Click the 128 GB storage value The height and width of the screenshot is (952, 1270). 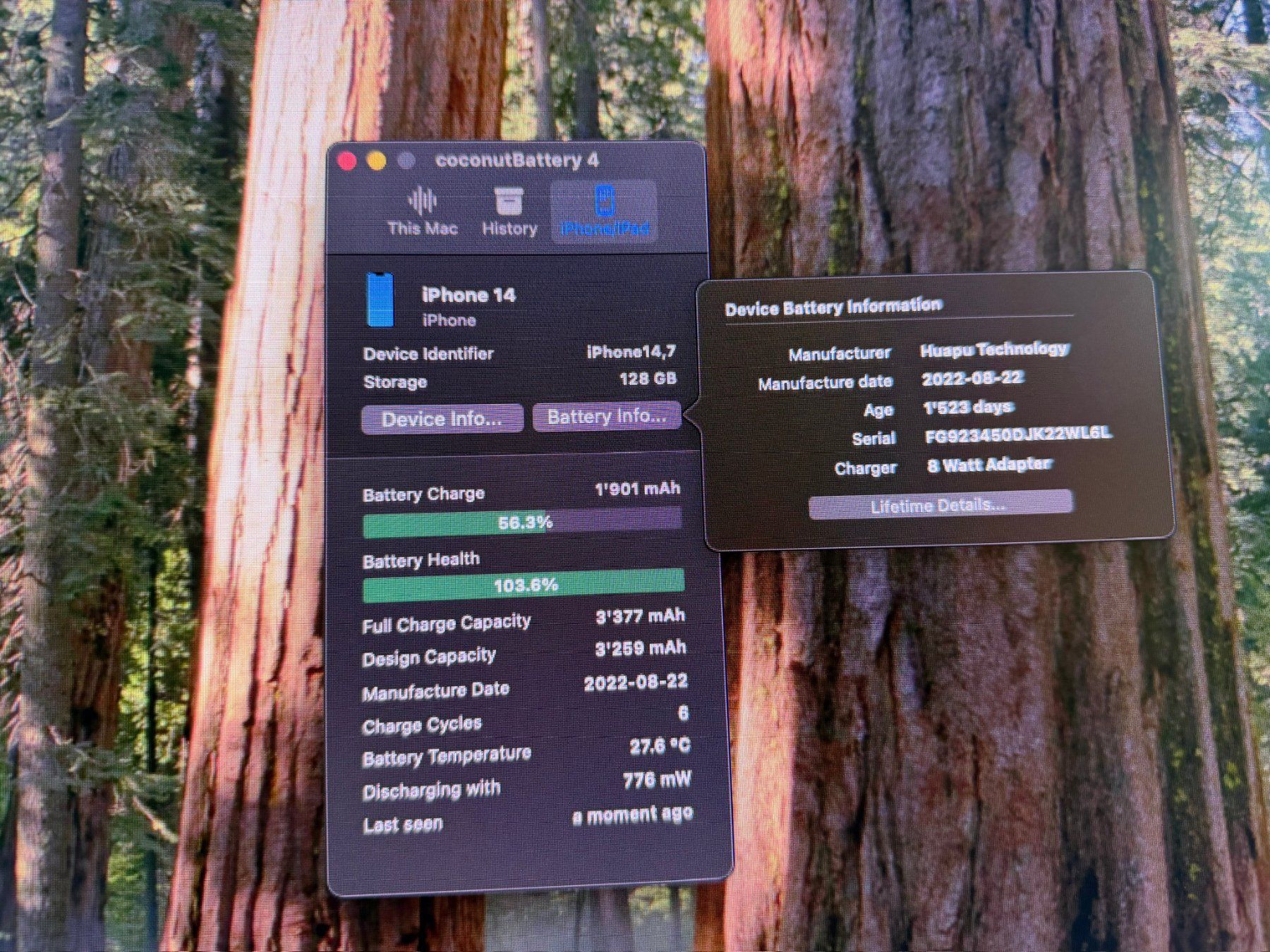pyautogui.click(x=648, y=379)
